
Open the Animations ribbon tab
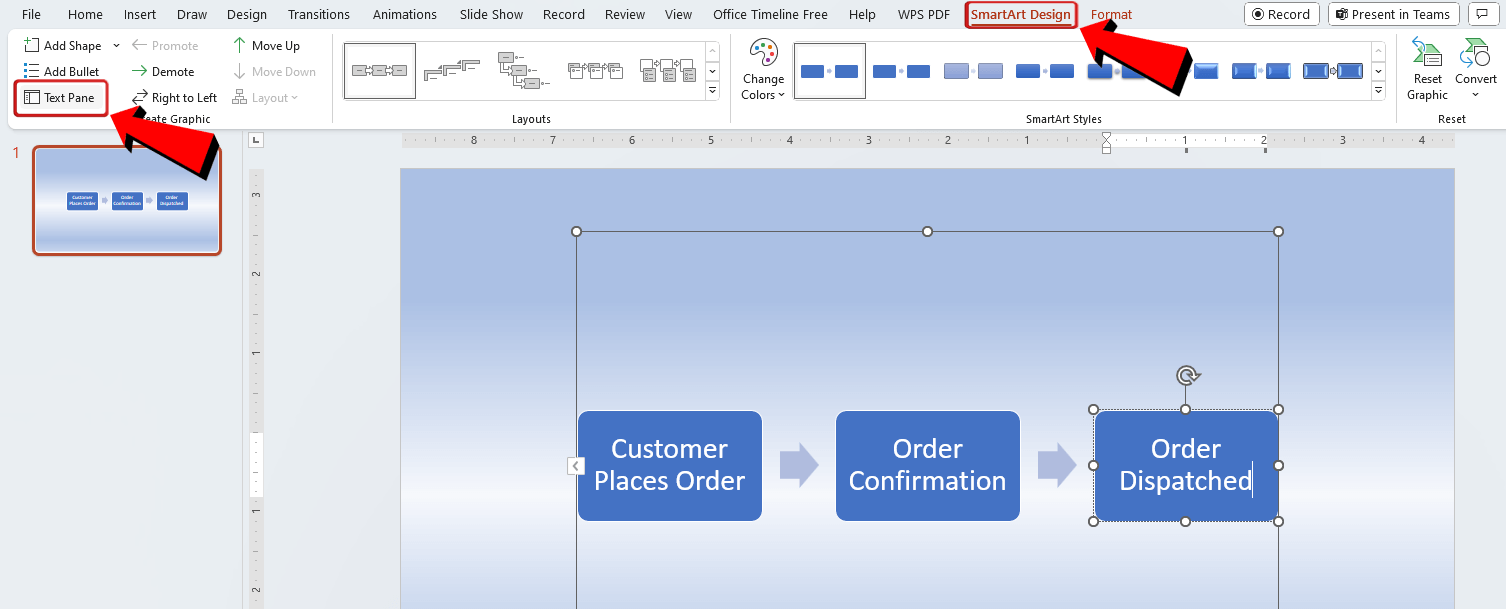[x=404, y=14]
